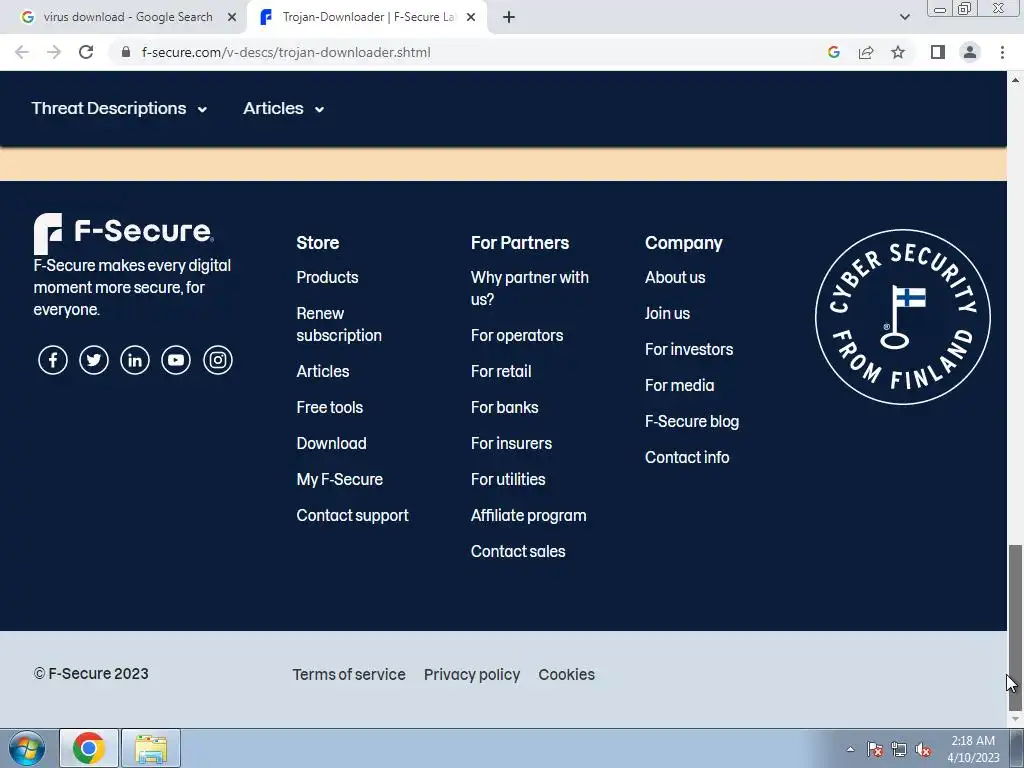Click the F-Secure logo in footer
The width and height of the screenshot is (1024, 768).
point(123,233)
